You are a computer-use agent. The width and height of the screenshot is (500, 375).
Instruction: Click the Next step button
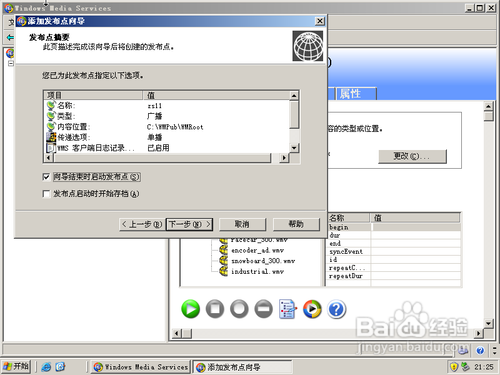coord(189,224)
